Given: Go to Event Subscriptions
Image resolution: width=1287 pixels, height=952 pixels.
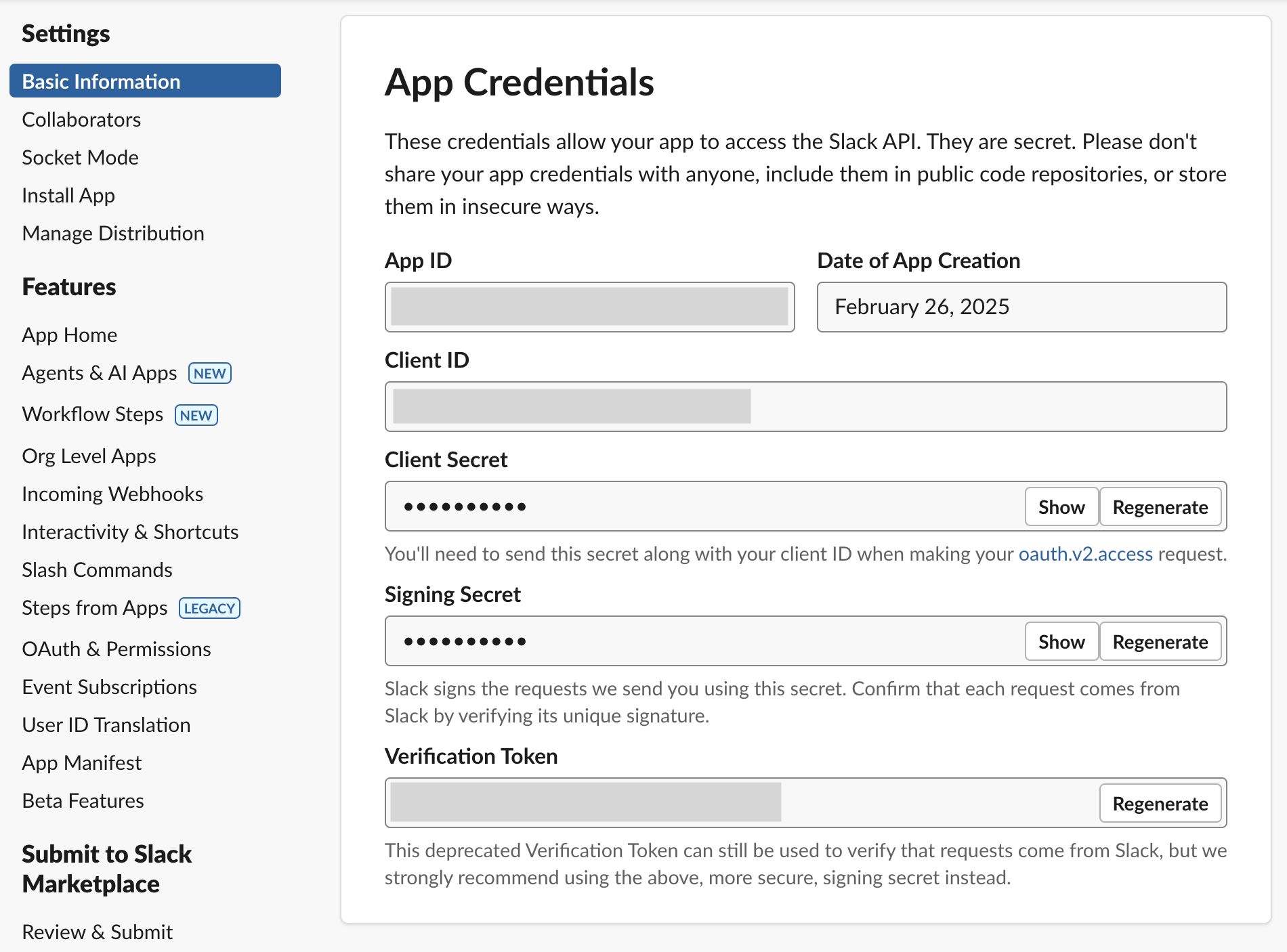Looking at the screenshot, I should tap(109, 687).
